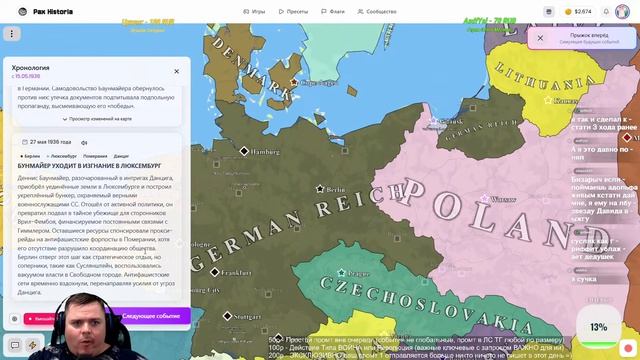Select the Hamburg diamond city marker
This screenshot has width=640, height=360.
[244, 151]
